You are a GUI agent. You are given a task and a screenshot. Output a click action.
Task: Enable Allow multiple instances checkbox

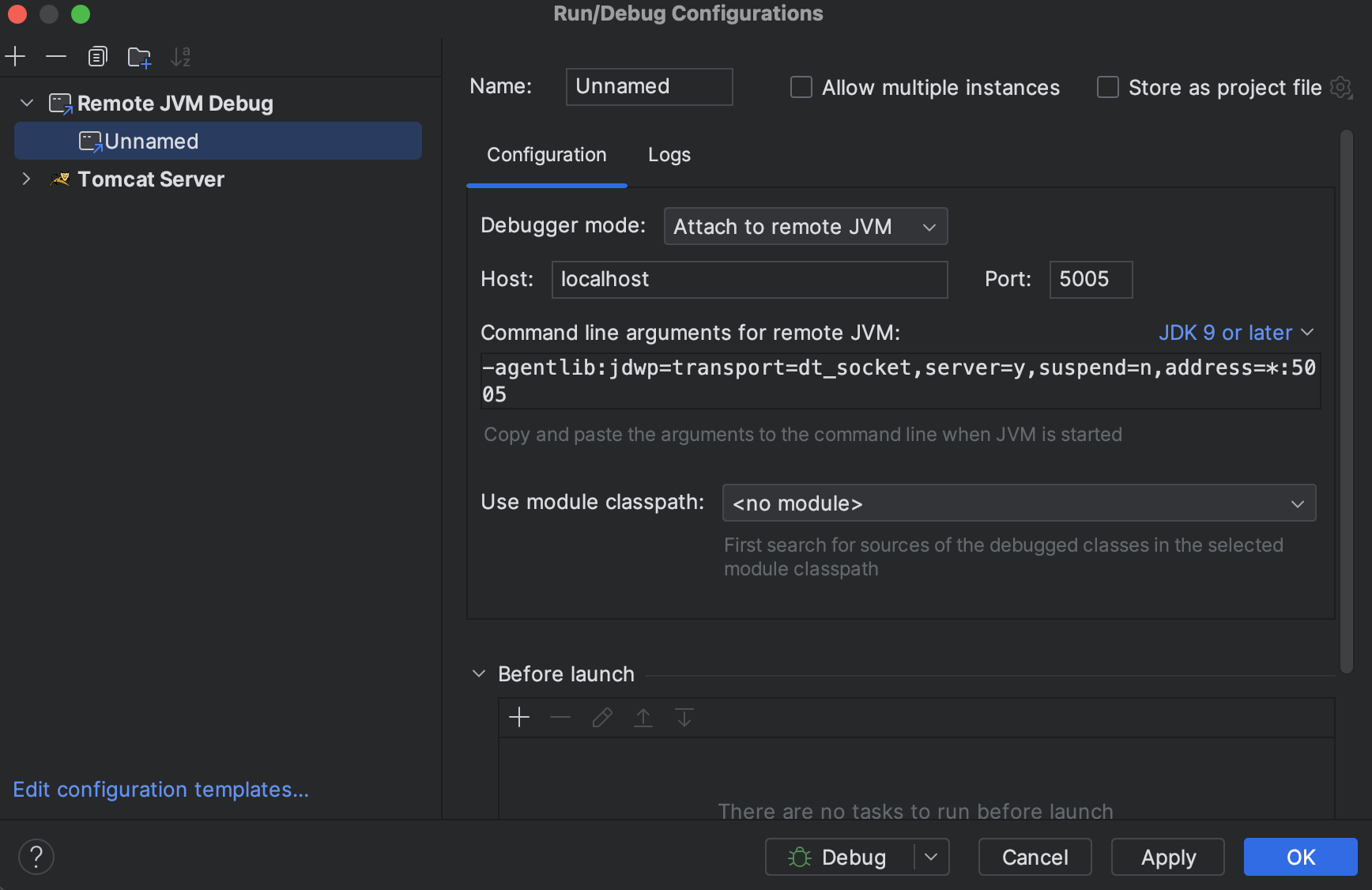click(x=801, y=88)
